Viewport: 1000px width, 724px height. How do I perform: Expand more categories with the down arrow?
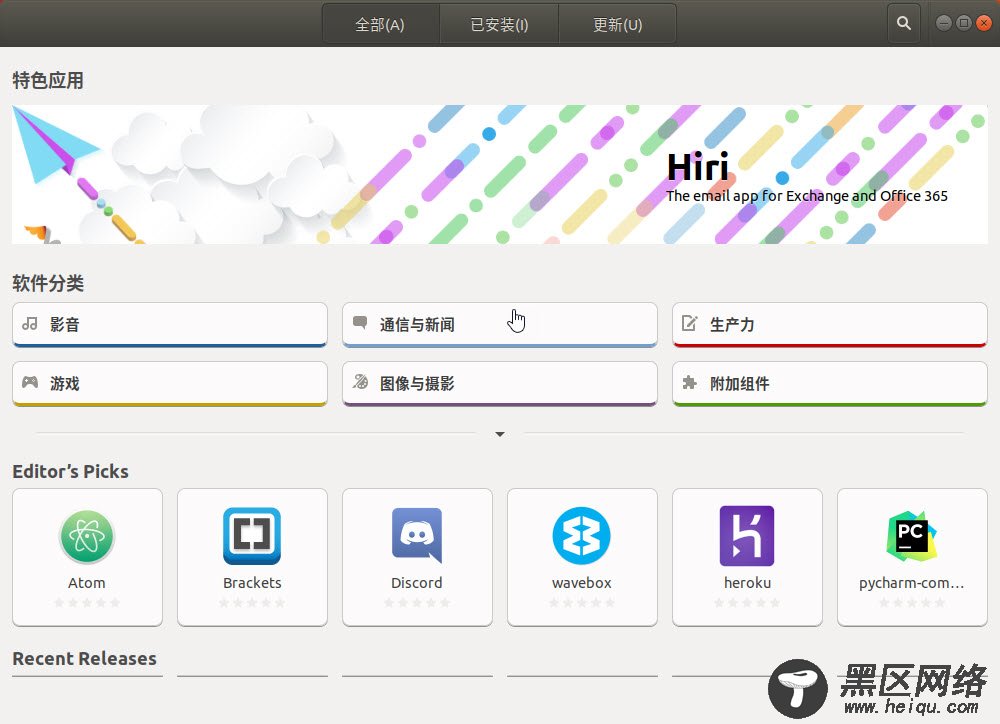pyautogui.click(x=500, y=434)
